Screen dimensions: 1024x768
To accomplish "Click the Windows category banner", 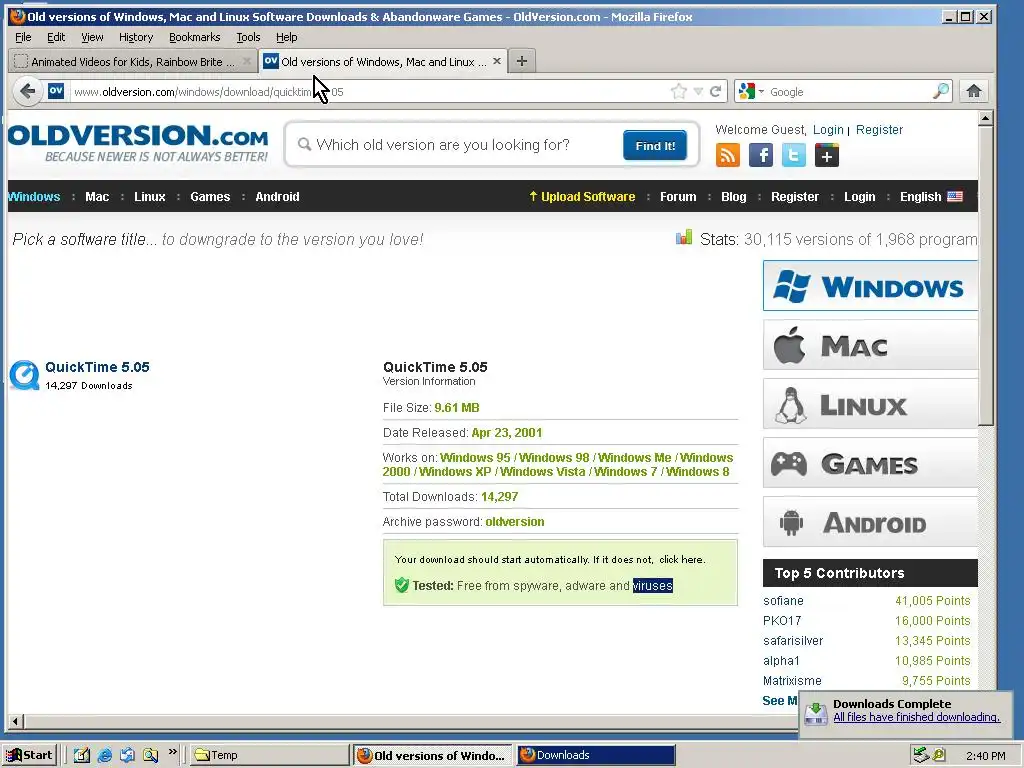I will point(870,286).
